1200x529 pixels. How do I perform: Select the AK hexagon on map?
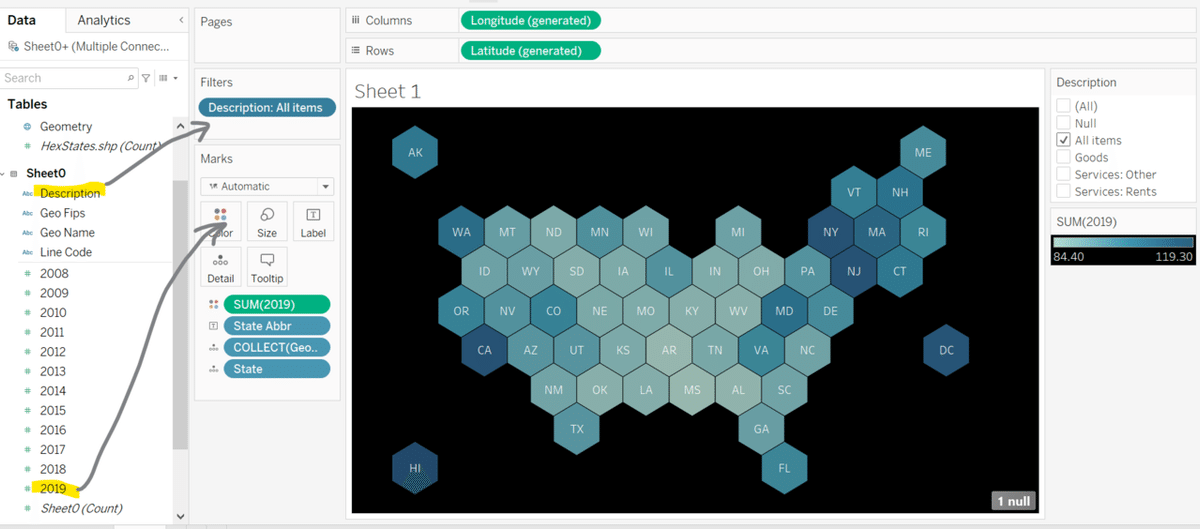pos(415,153)
